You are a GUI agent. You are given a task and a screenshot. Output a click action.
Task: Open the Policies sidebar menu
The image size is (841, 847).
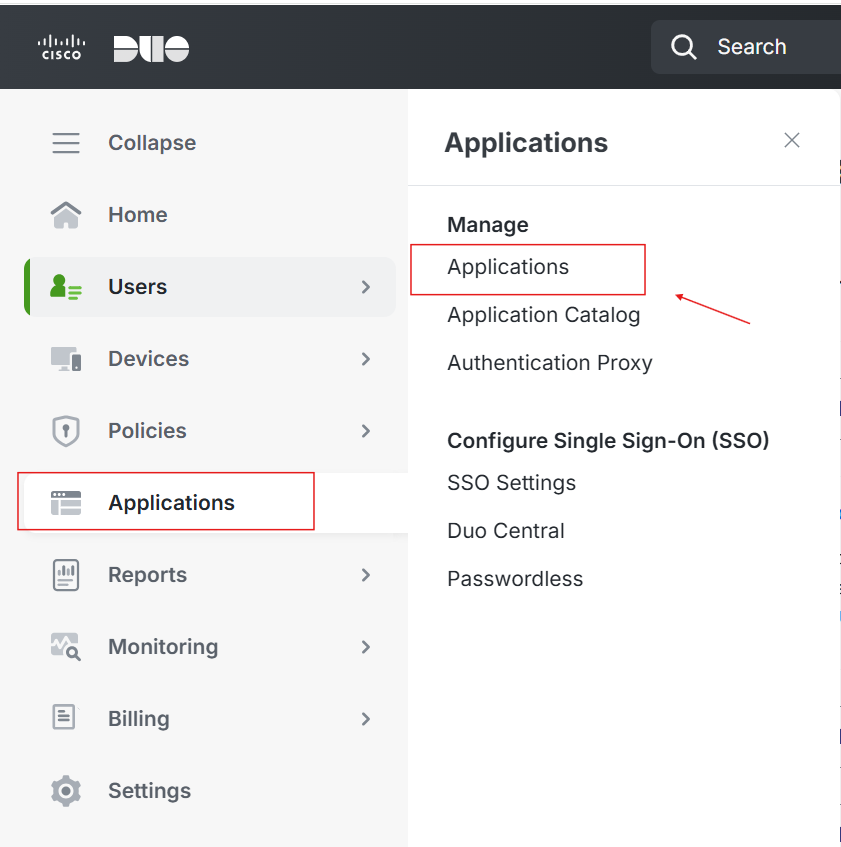point(147,431)
